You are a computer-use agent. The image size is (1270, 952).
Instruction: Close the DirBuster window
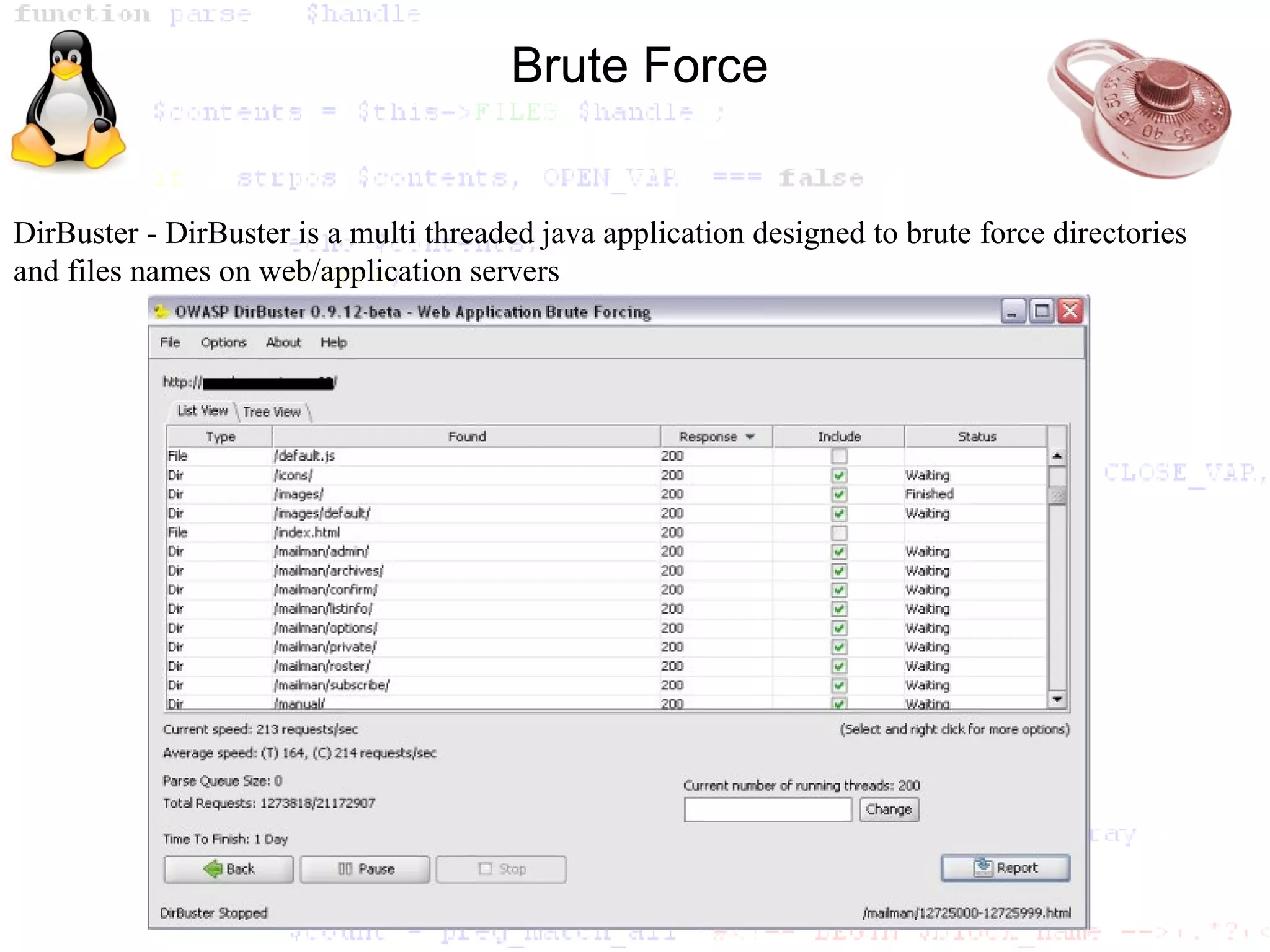(1070, 311)
